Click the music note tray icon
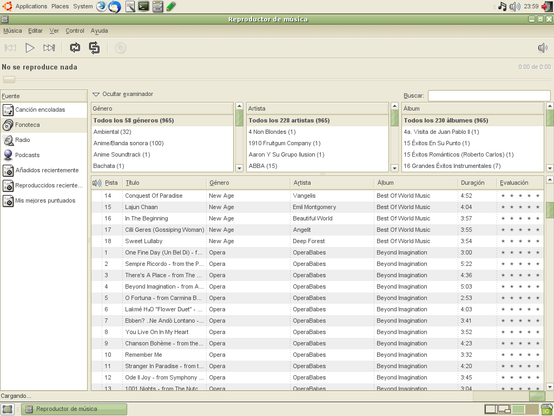 click(502, 6)
